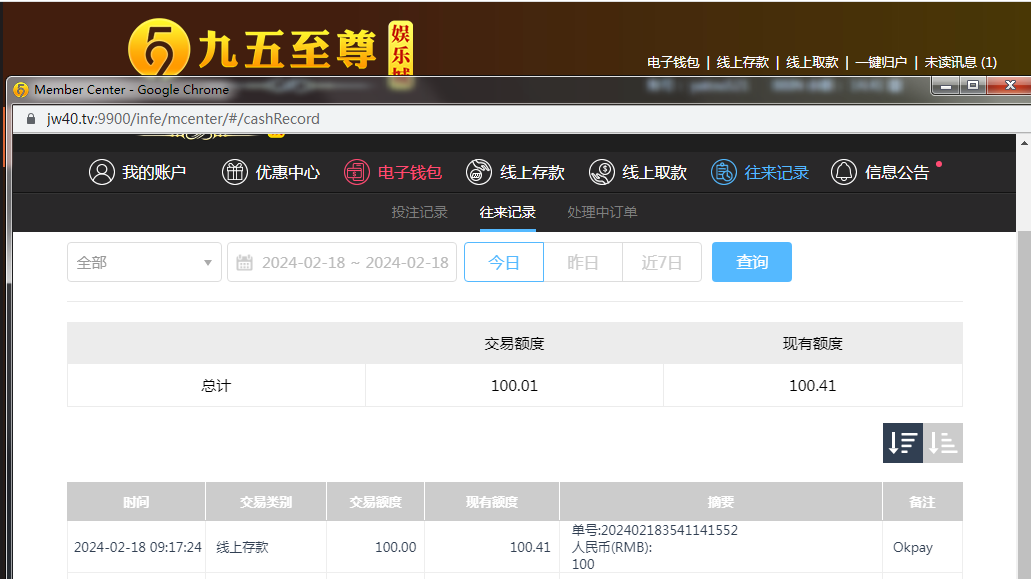Sort records ascending icon
Screen dimensions: 1031x579
point(943,443)
